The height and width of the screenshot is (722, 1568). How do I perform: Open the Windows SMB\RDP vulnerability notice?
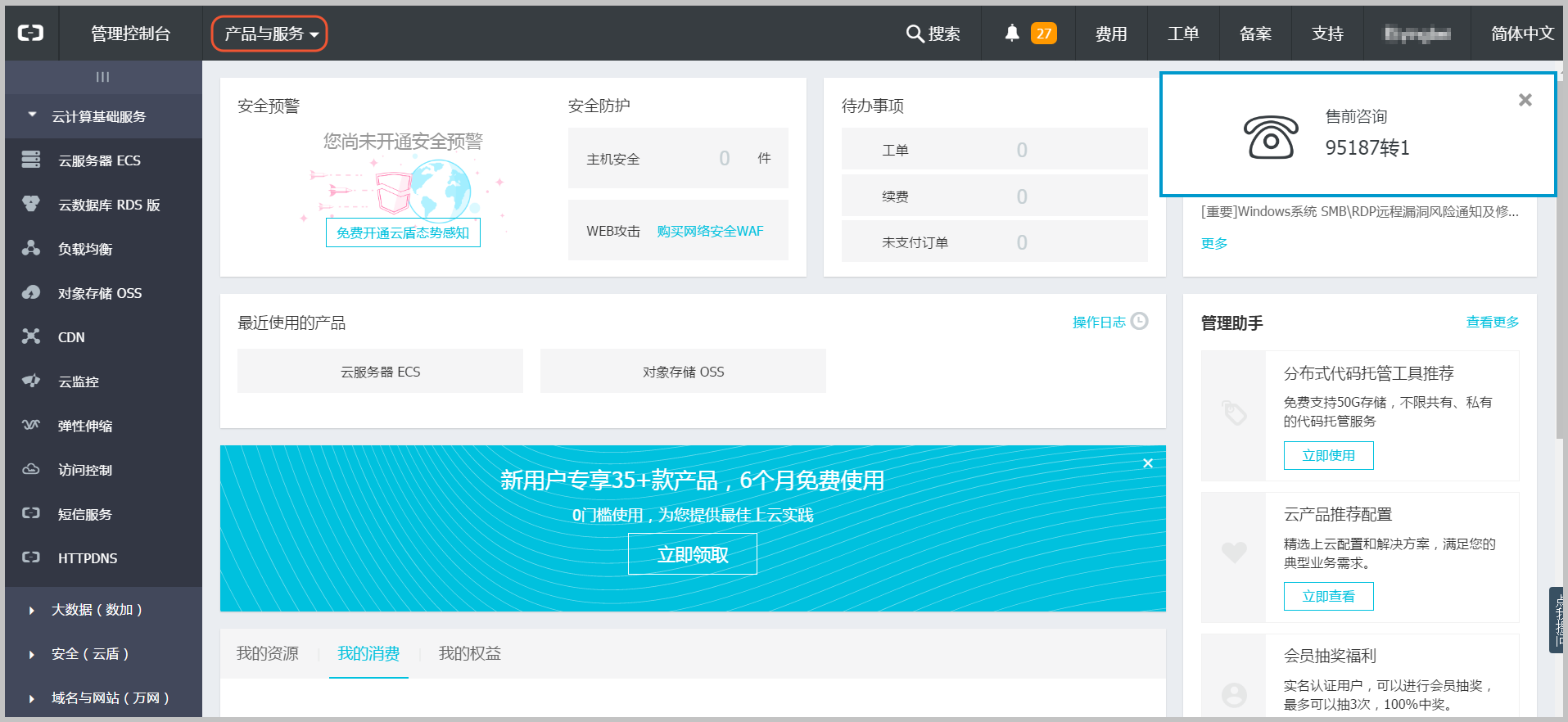[1359, 211]
